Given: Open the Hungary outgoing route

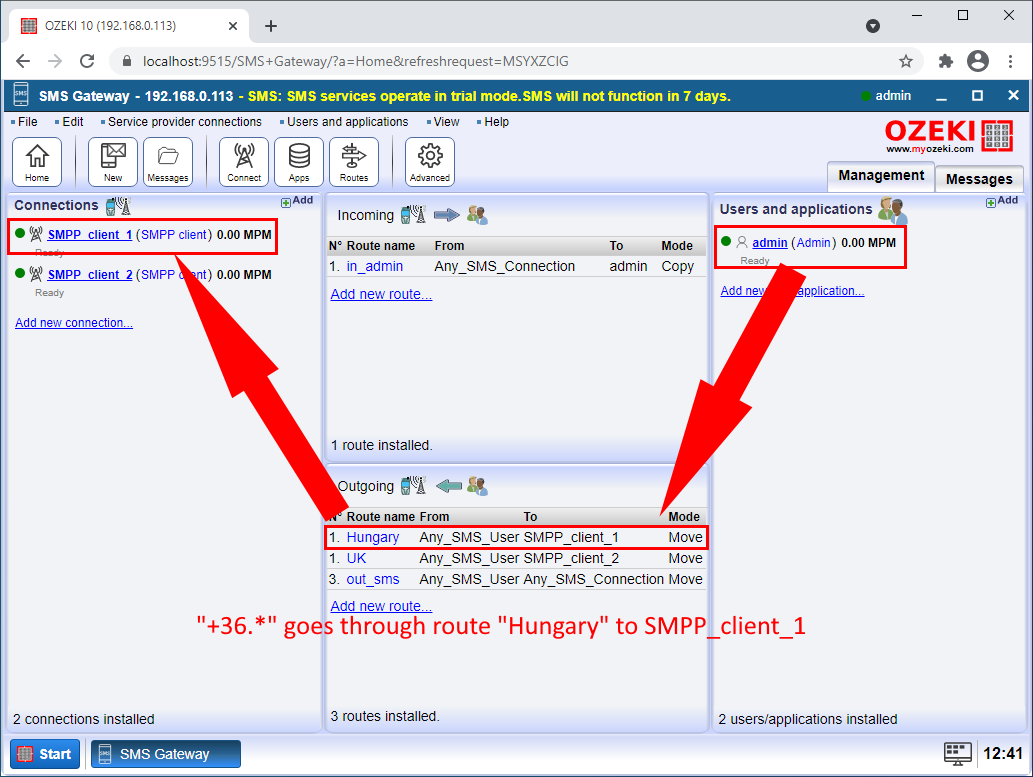Looking at the screenshot, I should coord(373,537).
